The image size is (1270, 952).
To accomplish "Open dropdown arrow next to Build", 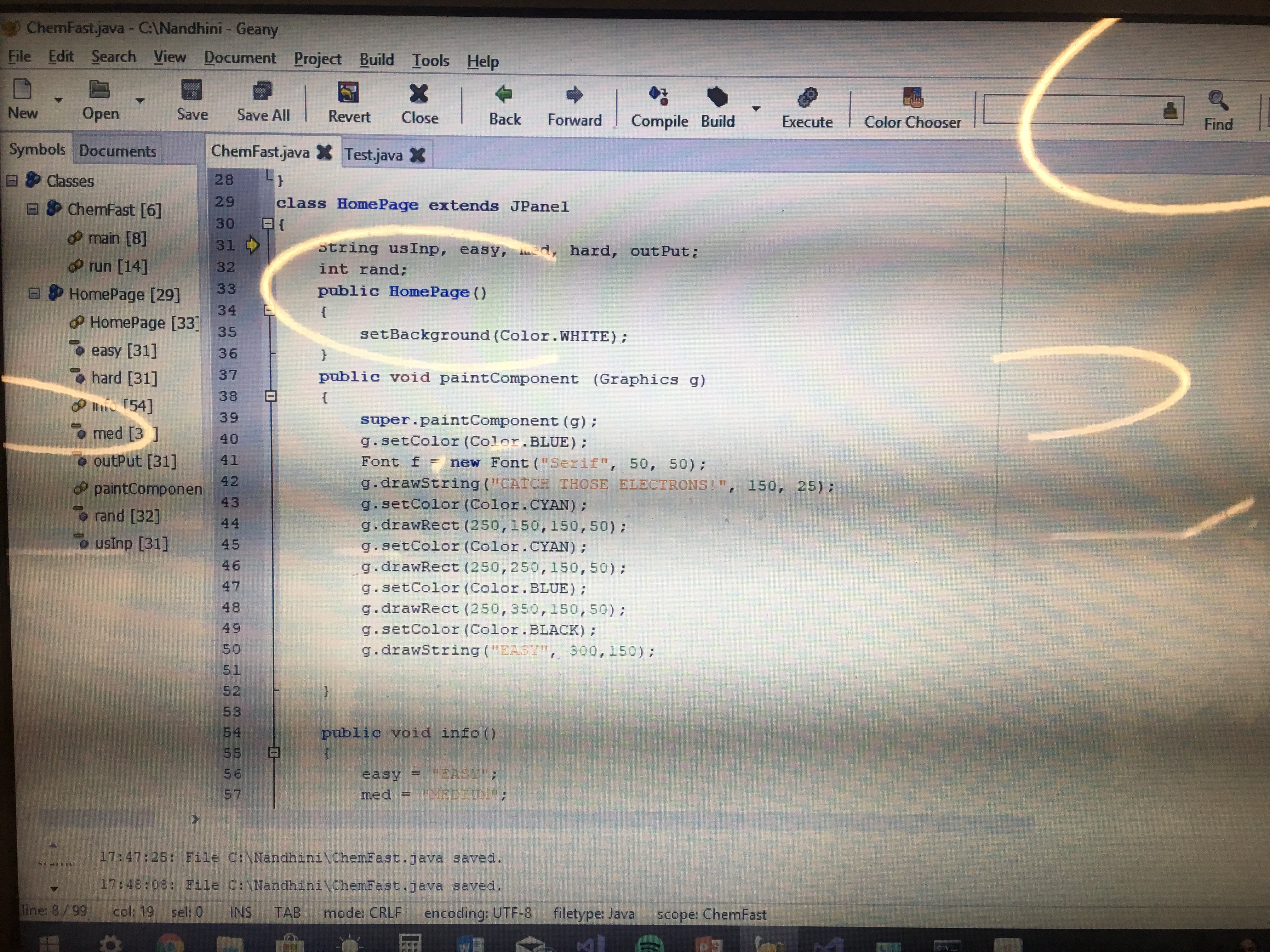I will [x=756, y=109].
